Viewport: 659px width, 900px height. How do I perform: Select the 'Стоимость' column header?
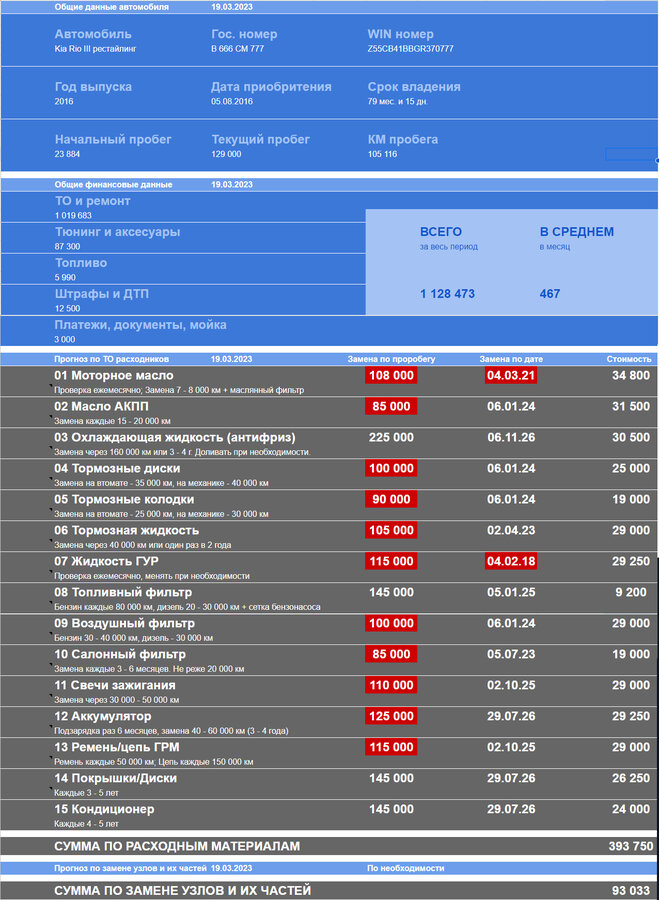(x=629, y=359)
